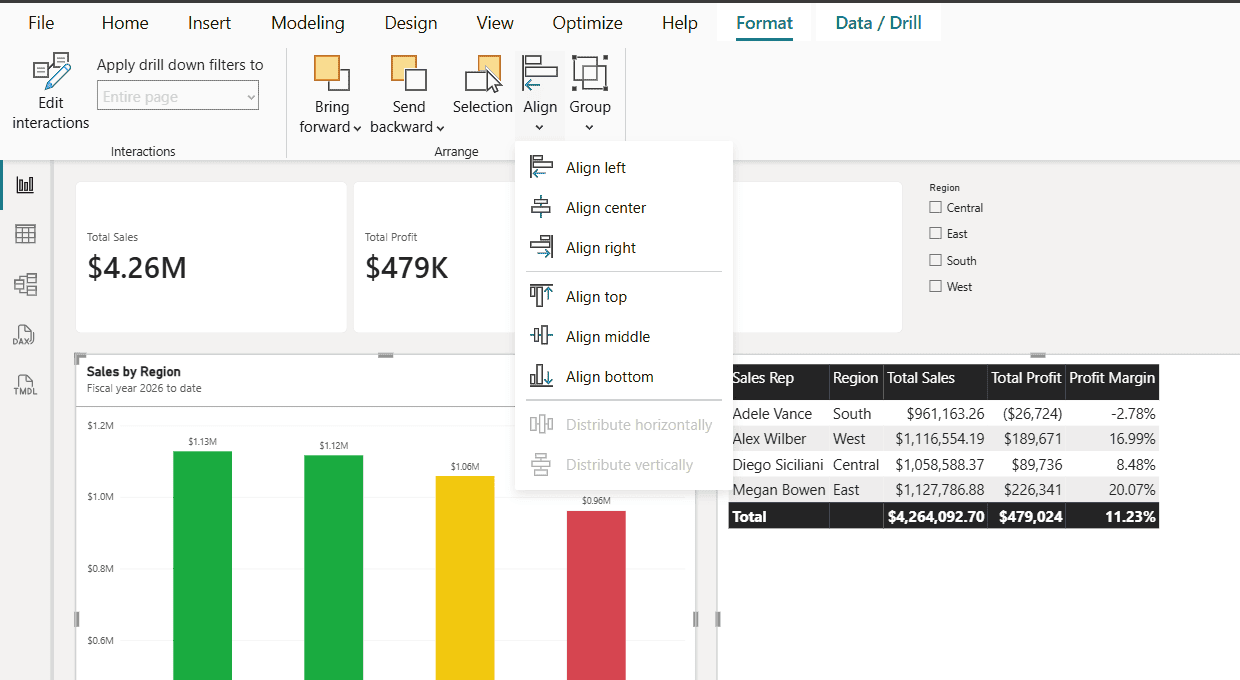Check the West region checkbox
This screenshot has width=1240, height=680.
(935, 286)
